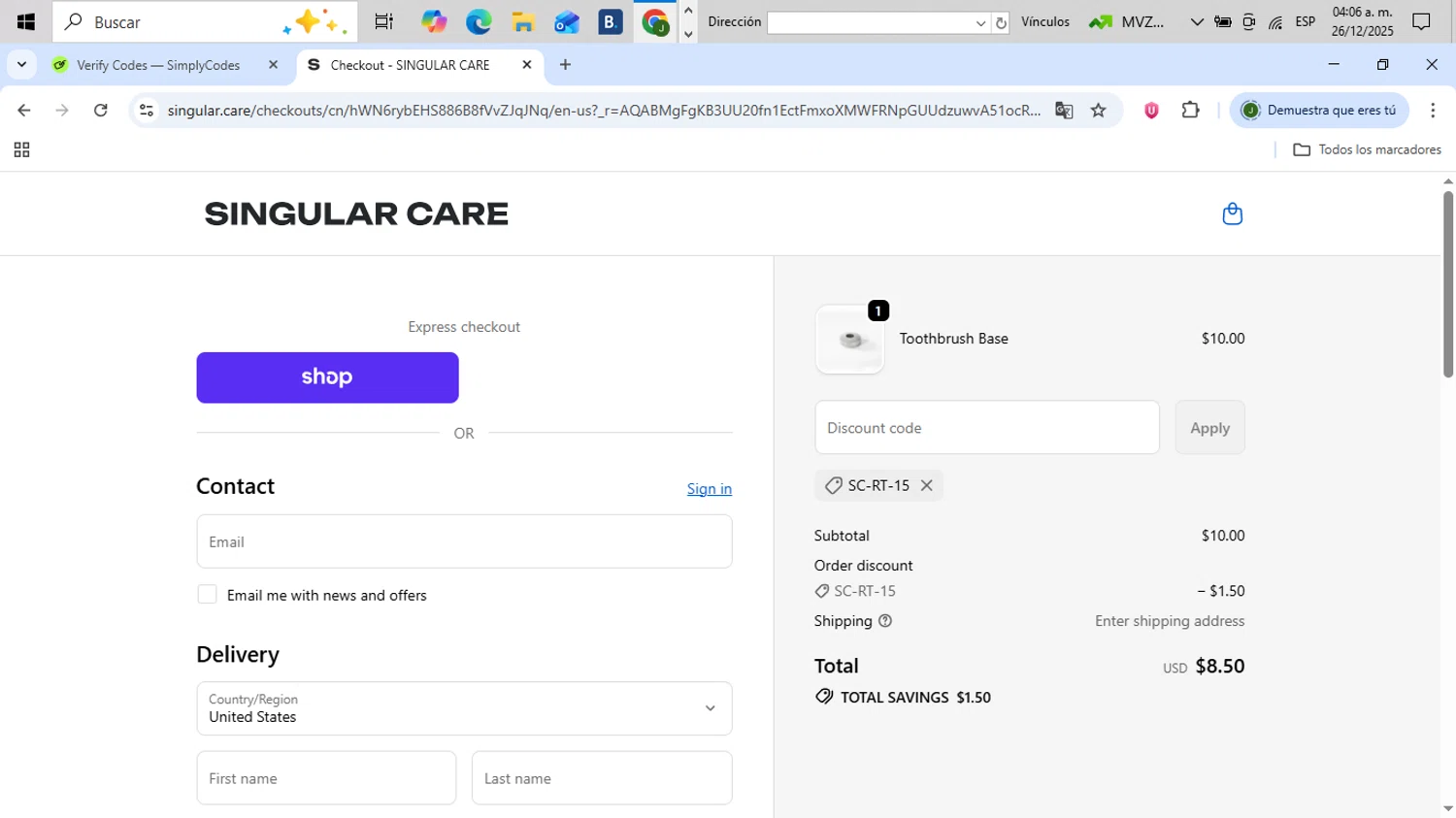Open the apps grid in bookmarks bar
The width and height of the screenshot is (1456, 818).
(x=21, y=150)
